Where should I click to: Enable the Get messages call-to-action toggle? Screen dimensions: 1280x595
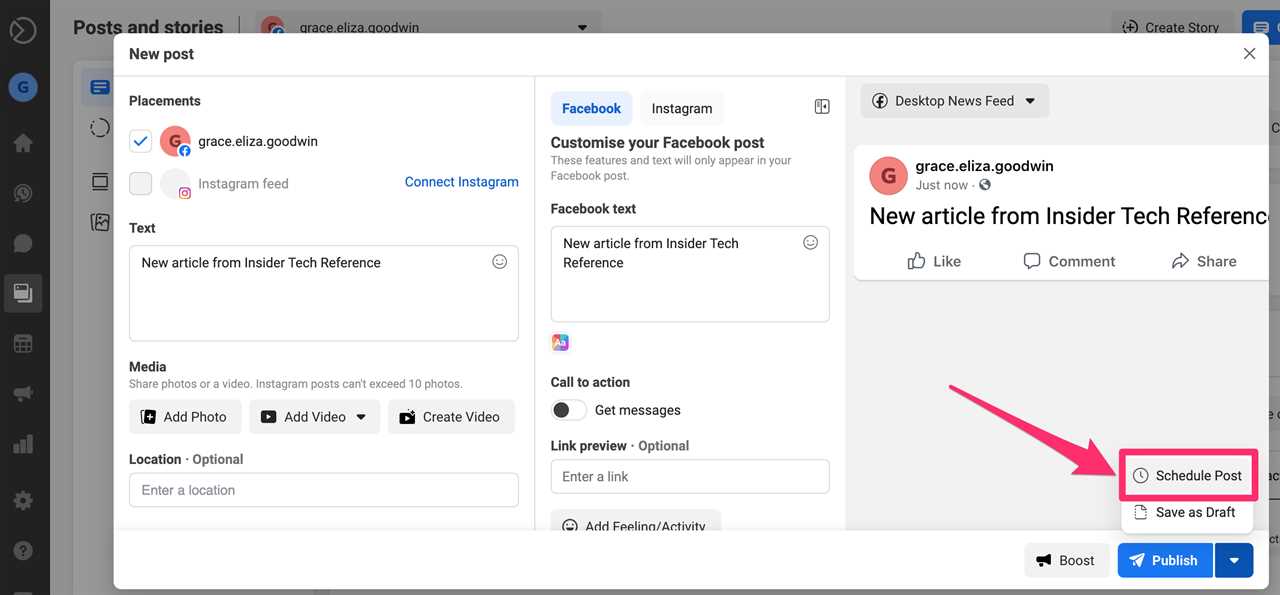click(x=568, y=409)
